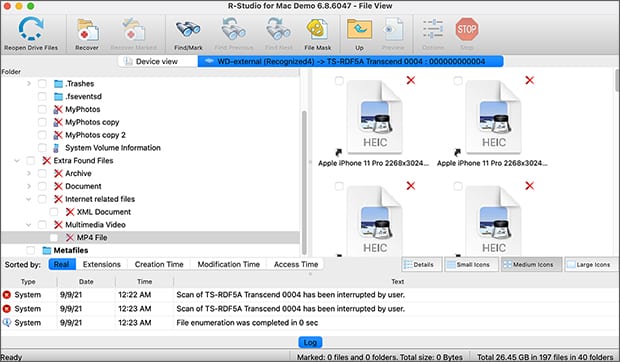Open the Find/Mark binoculars tool
This screenshot has height=362, width=620.
pos(188,30)
